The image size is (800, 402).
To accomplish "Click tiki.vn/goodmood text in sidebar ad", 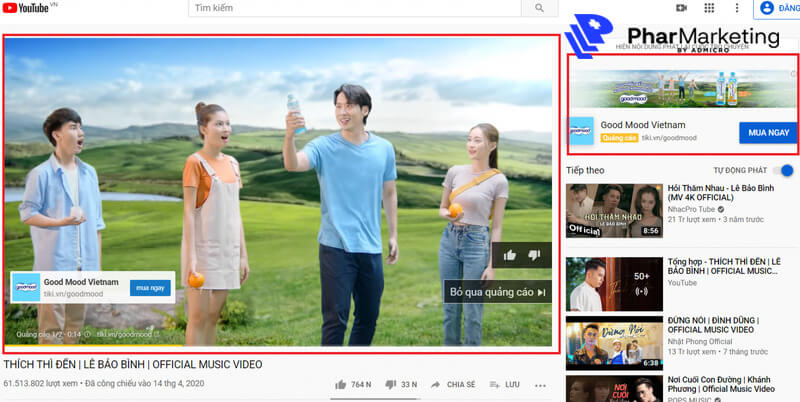I will (x=669, y=138).
